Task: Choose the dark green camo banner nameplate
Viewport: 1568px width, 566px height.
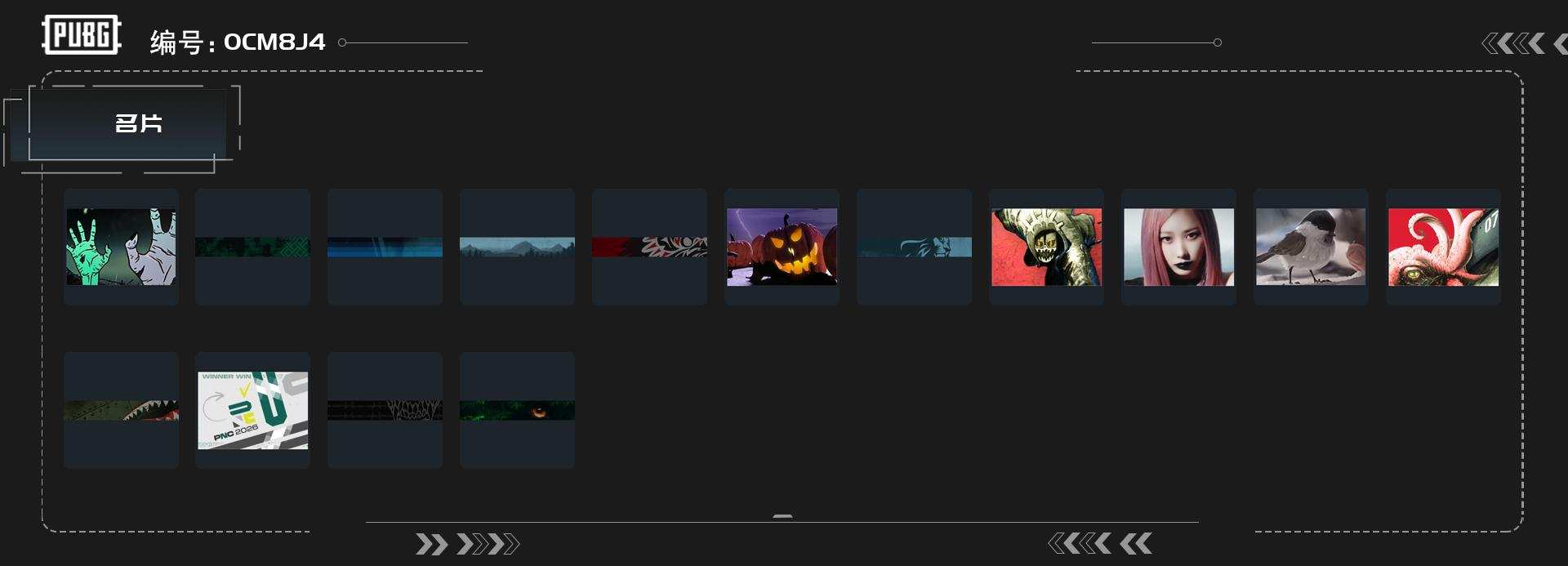Action: click(252, 247)
